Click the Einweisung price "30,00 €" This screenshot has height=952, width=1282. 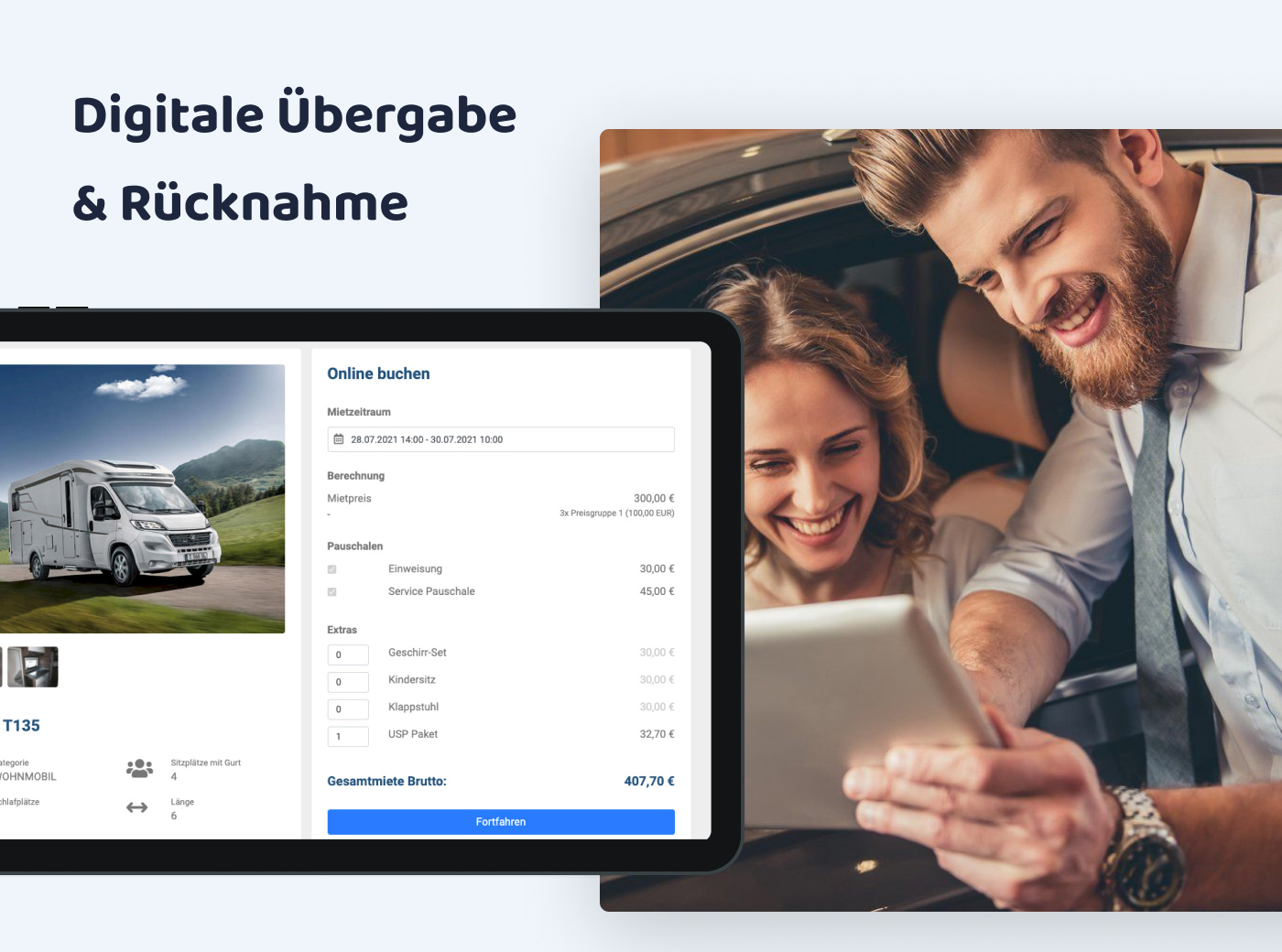click(x=657, y=569)
